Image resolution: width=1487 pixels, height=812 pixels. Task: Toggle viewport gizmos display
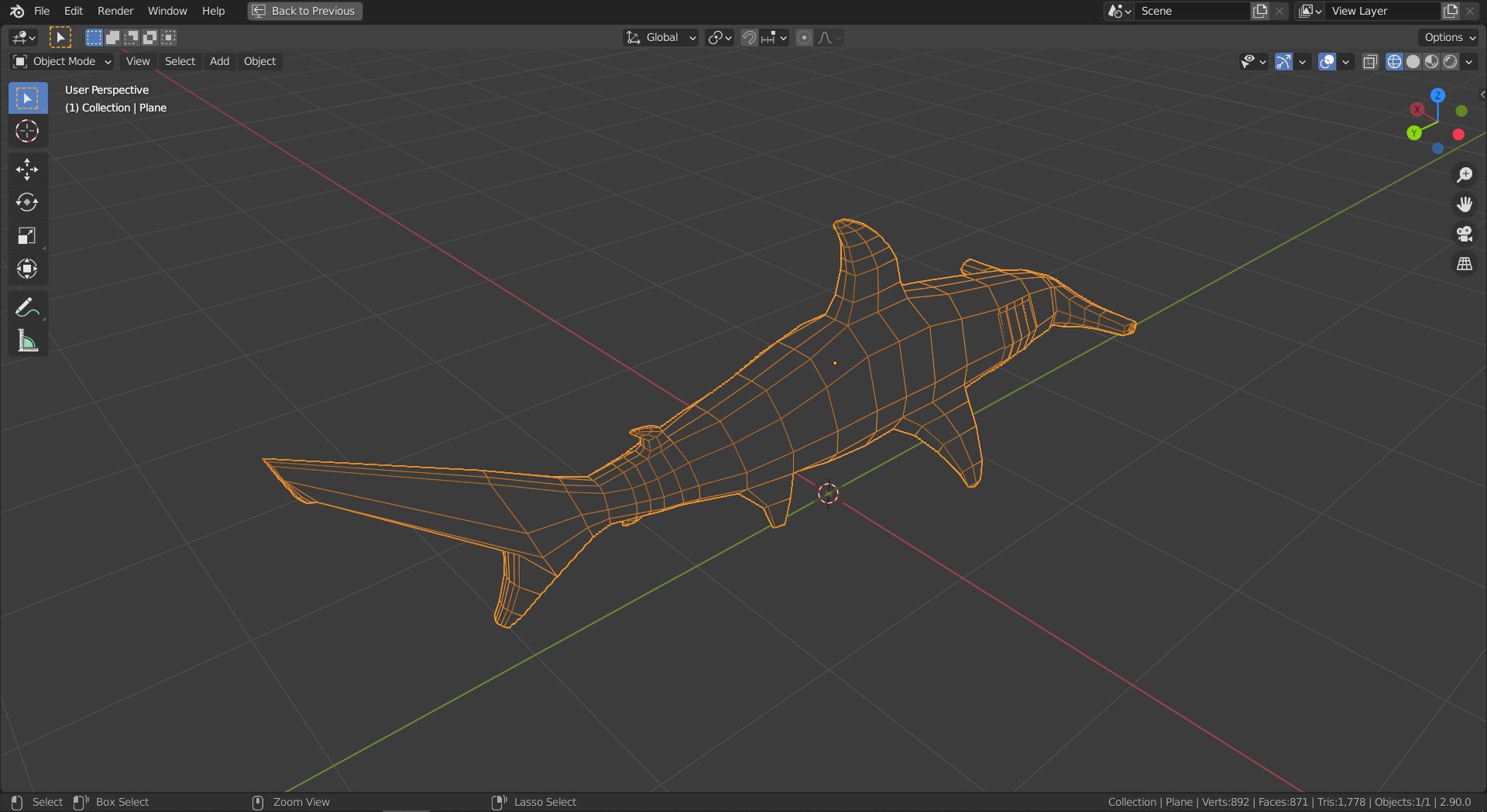1284,61
